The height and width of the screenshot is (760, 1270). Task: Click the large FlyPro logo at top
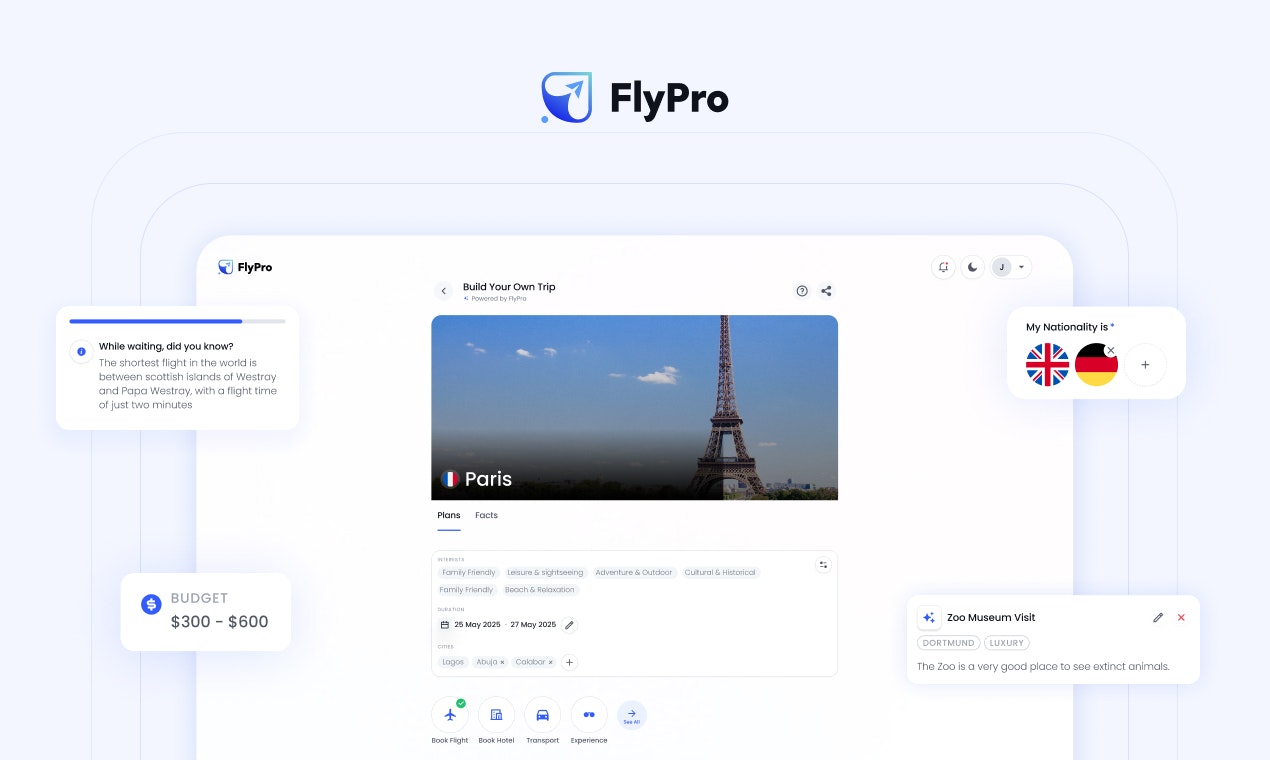(x=635, y=97)
